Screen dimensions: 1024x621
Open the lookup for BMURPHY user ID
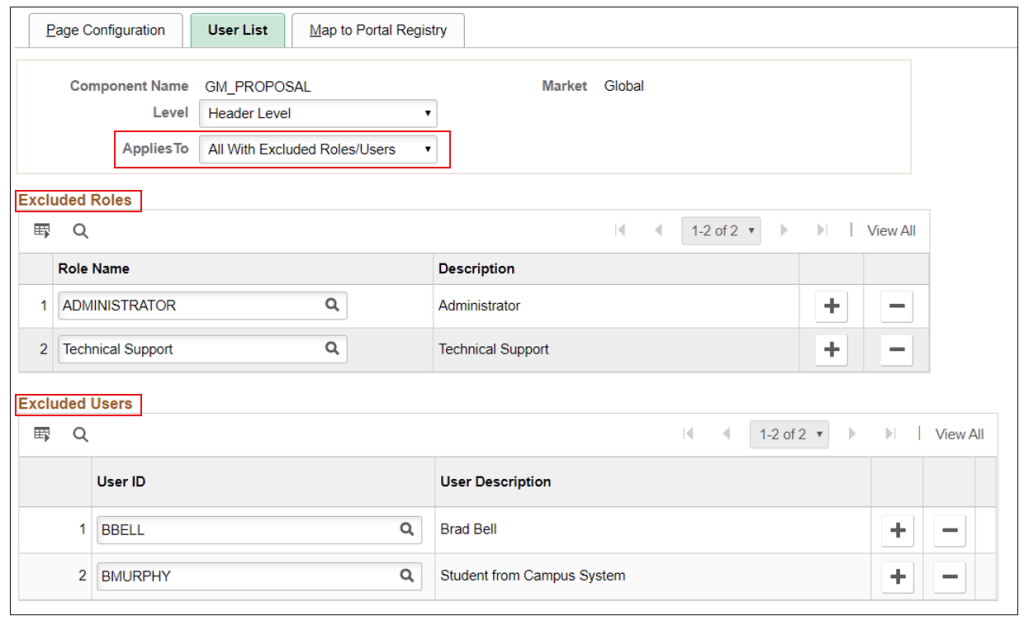click(x=406, y=575)
